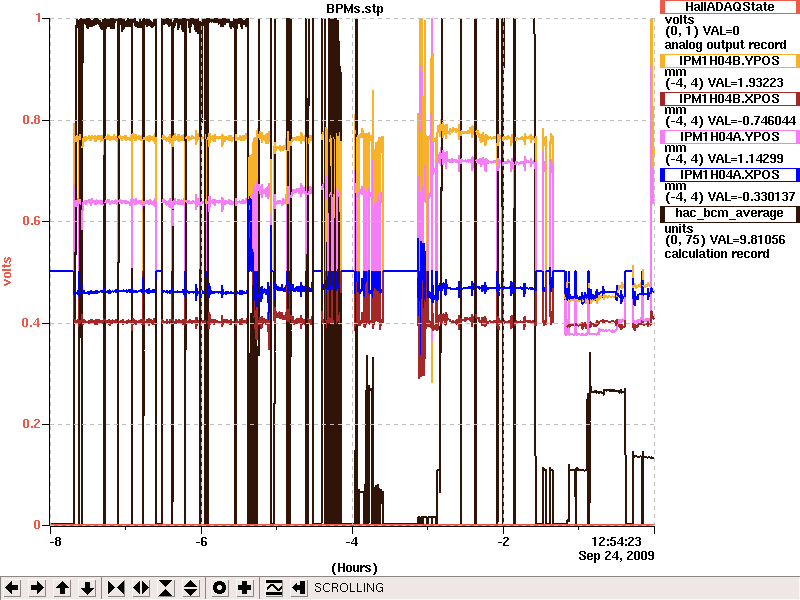Click the pan right arrow button
Viewport: 800px width, 600px height.
(37, 588)
